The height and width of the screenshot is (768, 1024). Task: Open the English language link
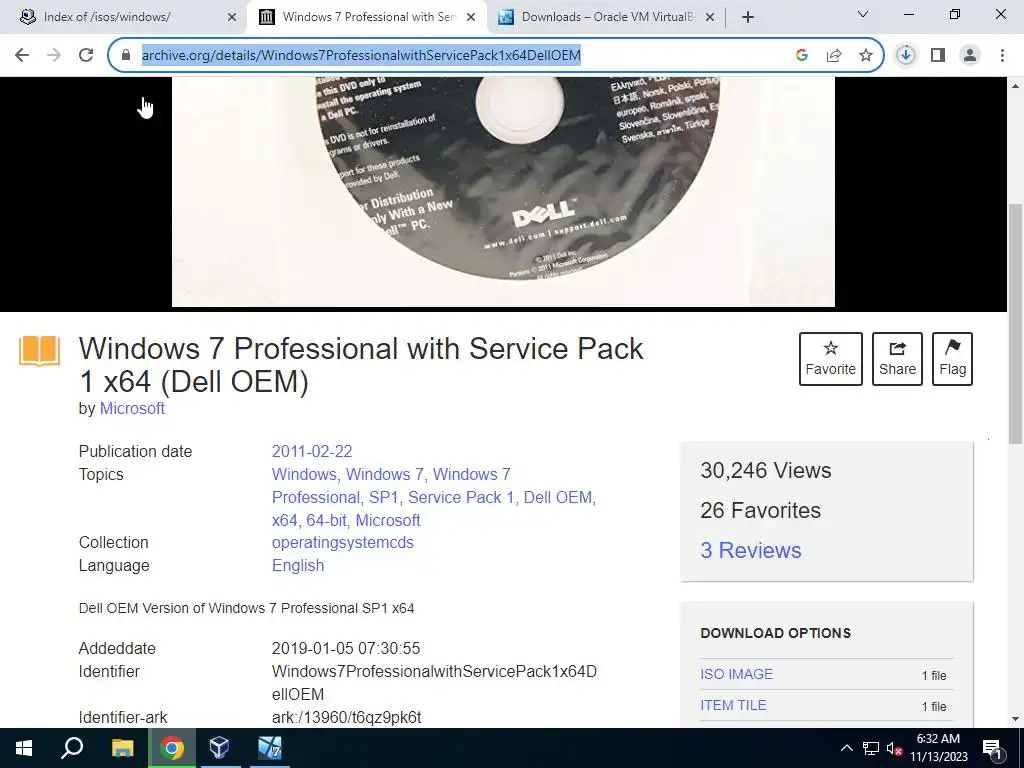[298, 565]
